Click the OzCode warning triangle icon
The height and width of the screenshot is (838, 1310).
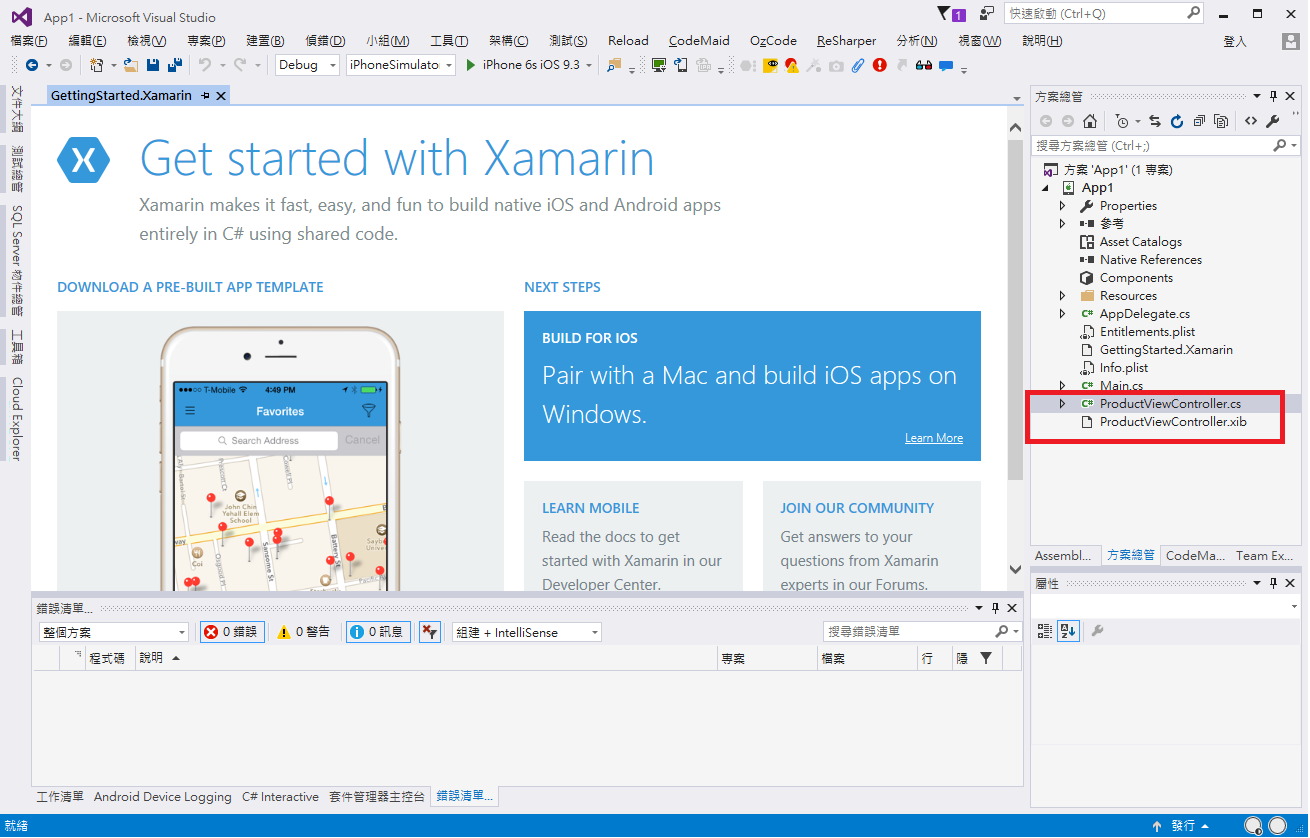click(792, 65)
